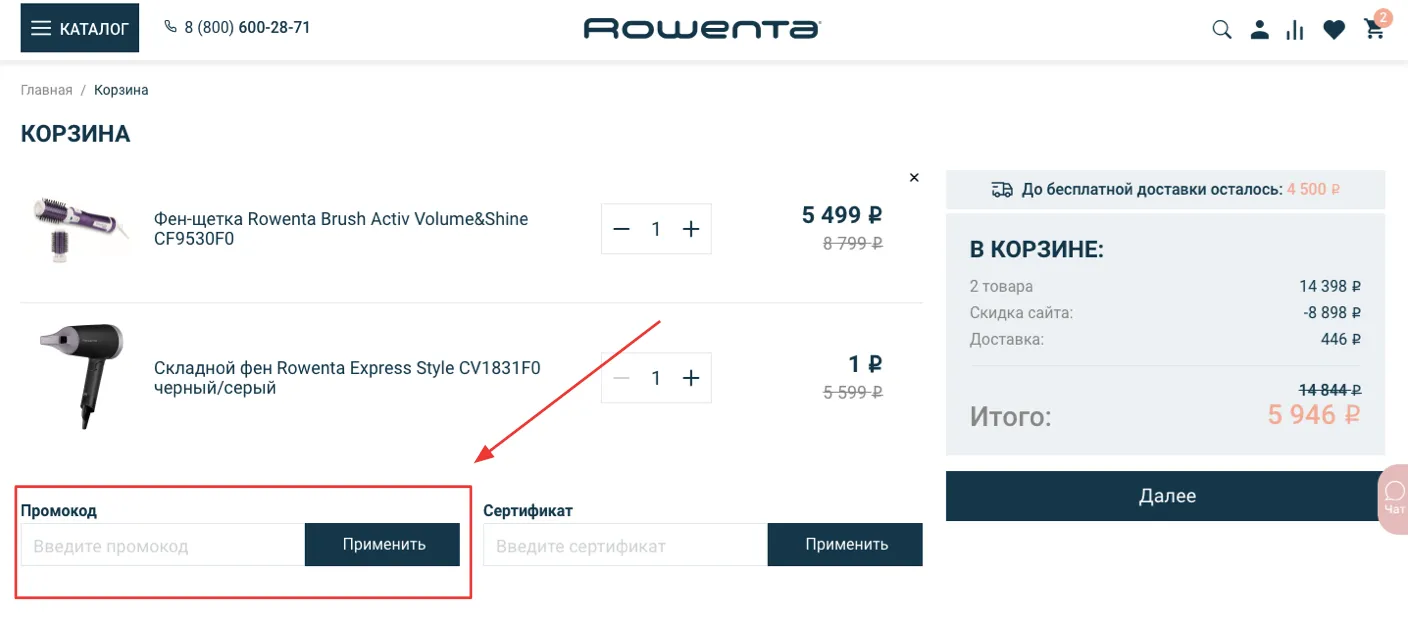The width and height of the screenshot is (1408, 626).
Task: Remove Brush Activ item with X icon
Action: point(913,178)
